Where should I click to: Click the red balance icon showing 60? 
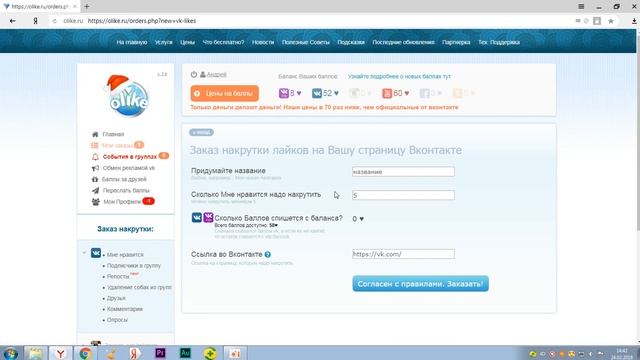point(387,93)
